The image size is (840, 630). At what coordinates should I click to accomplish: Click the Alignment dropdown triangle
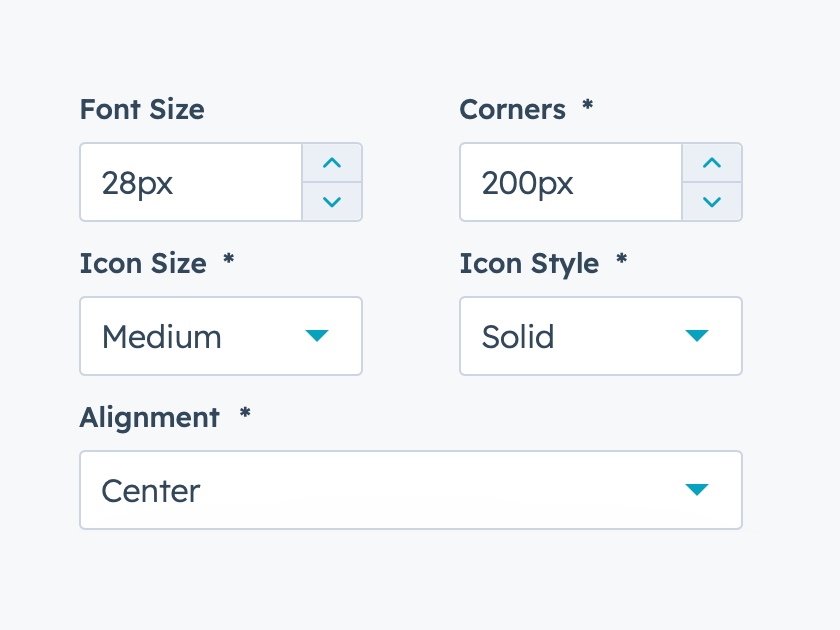coord(697,490)
